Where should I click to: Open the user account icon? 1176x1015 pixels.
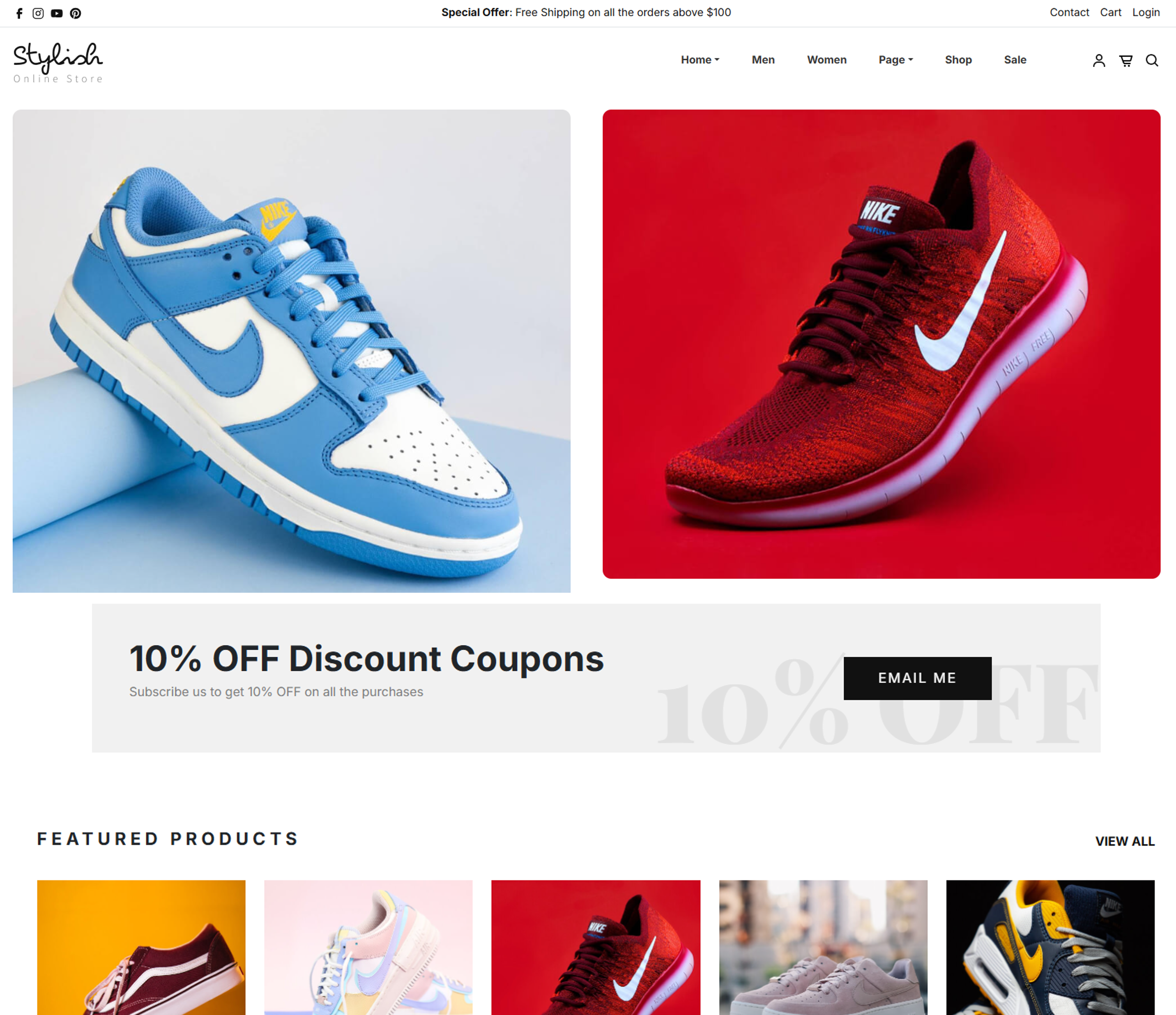1099,60
